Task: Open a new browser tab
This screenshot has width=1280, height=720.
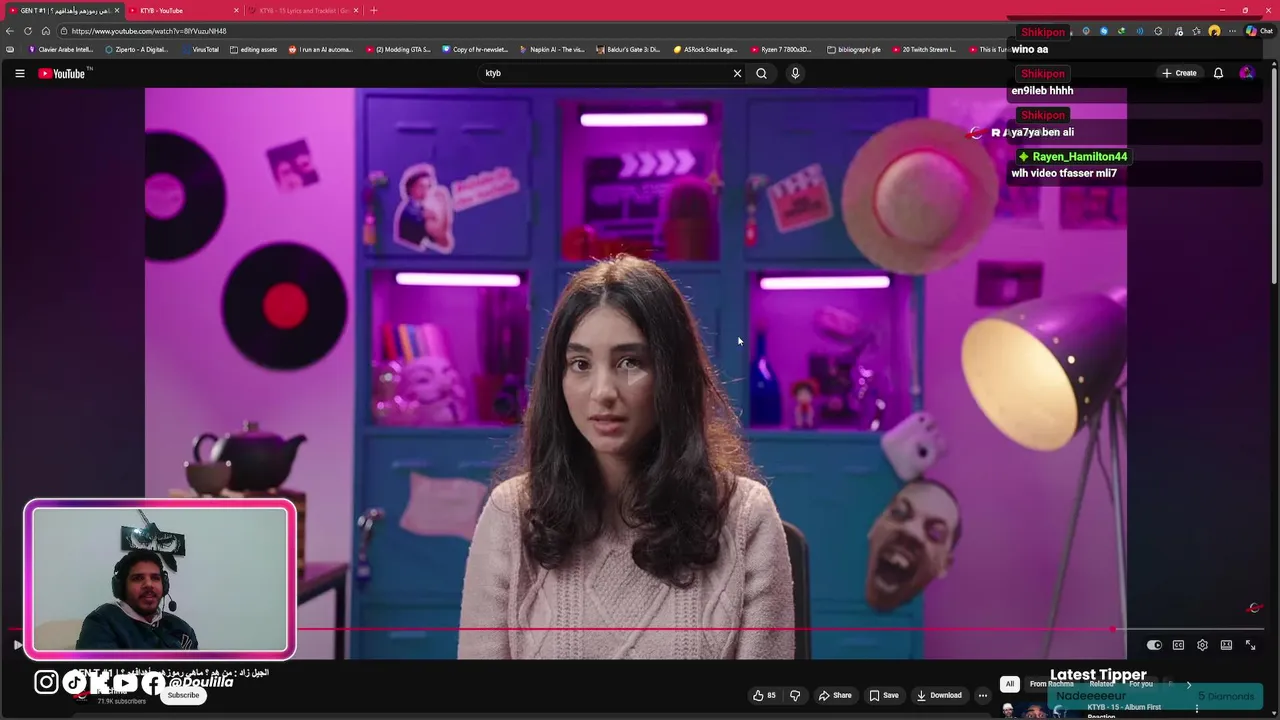Action: coord(374,10)
